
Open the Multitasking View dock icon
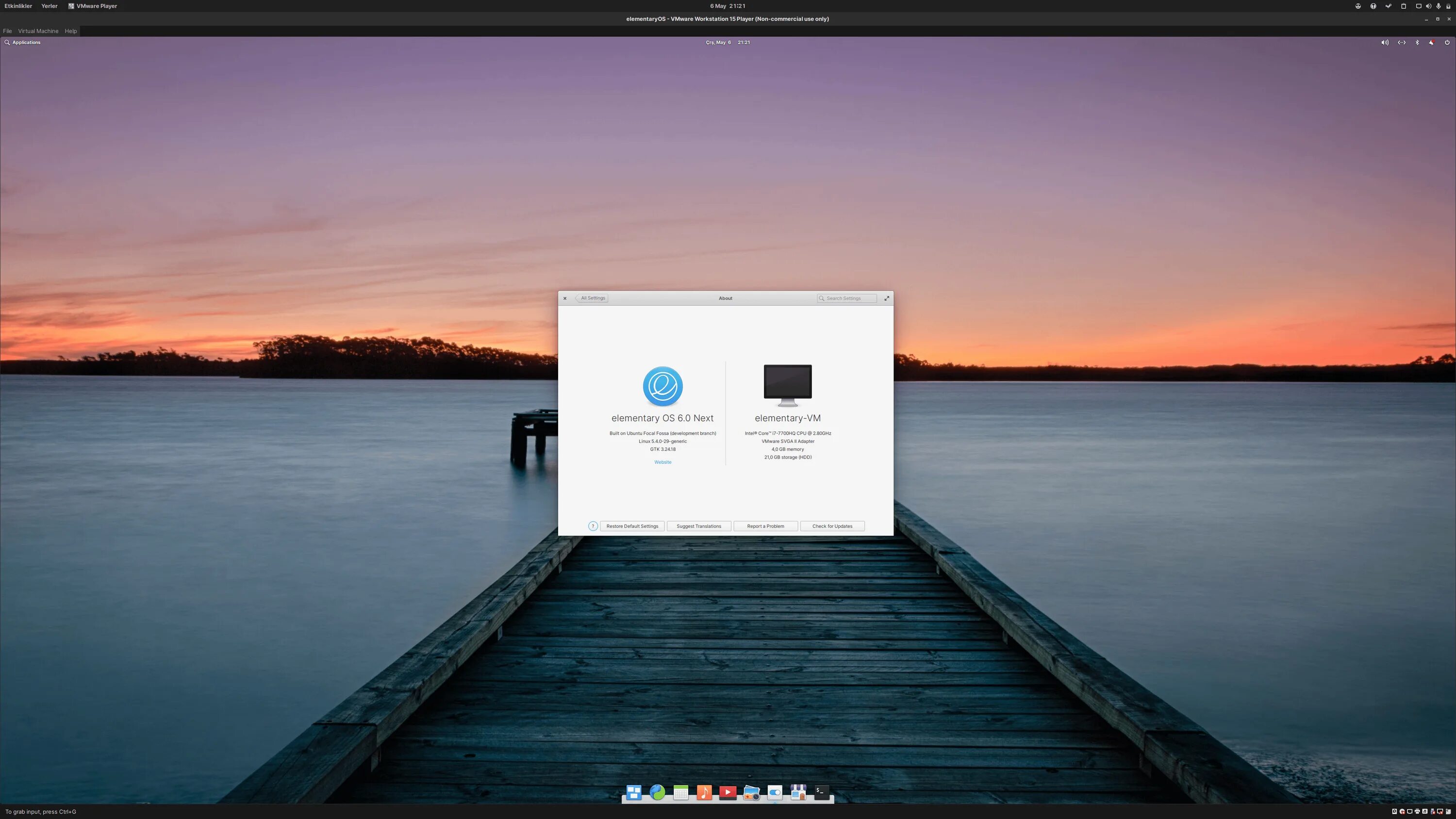click(634, 793)
